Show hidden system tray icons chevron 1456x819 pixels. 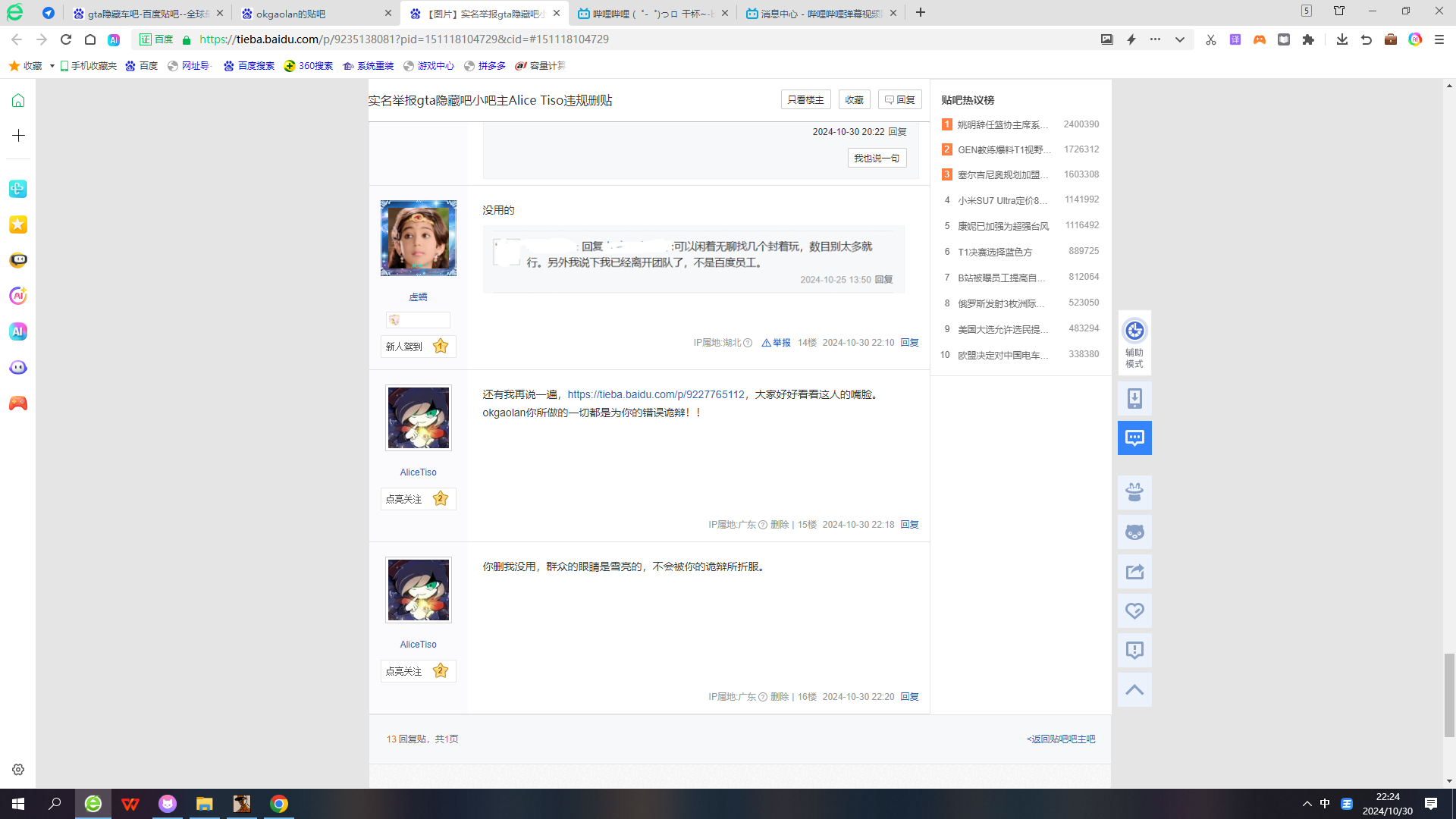point(1307,804)
